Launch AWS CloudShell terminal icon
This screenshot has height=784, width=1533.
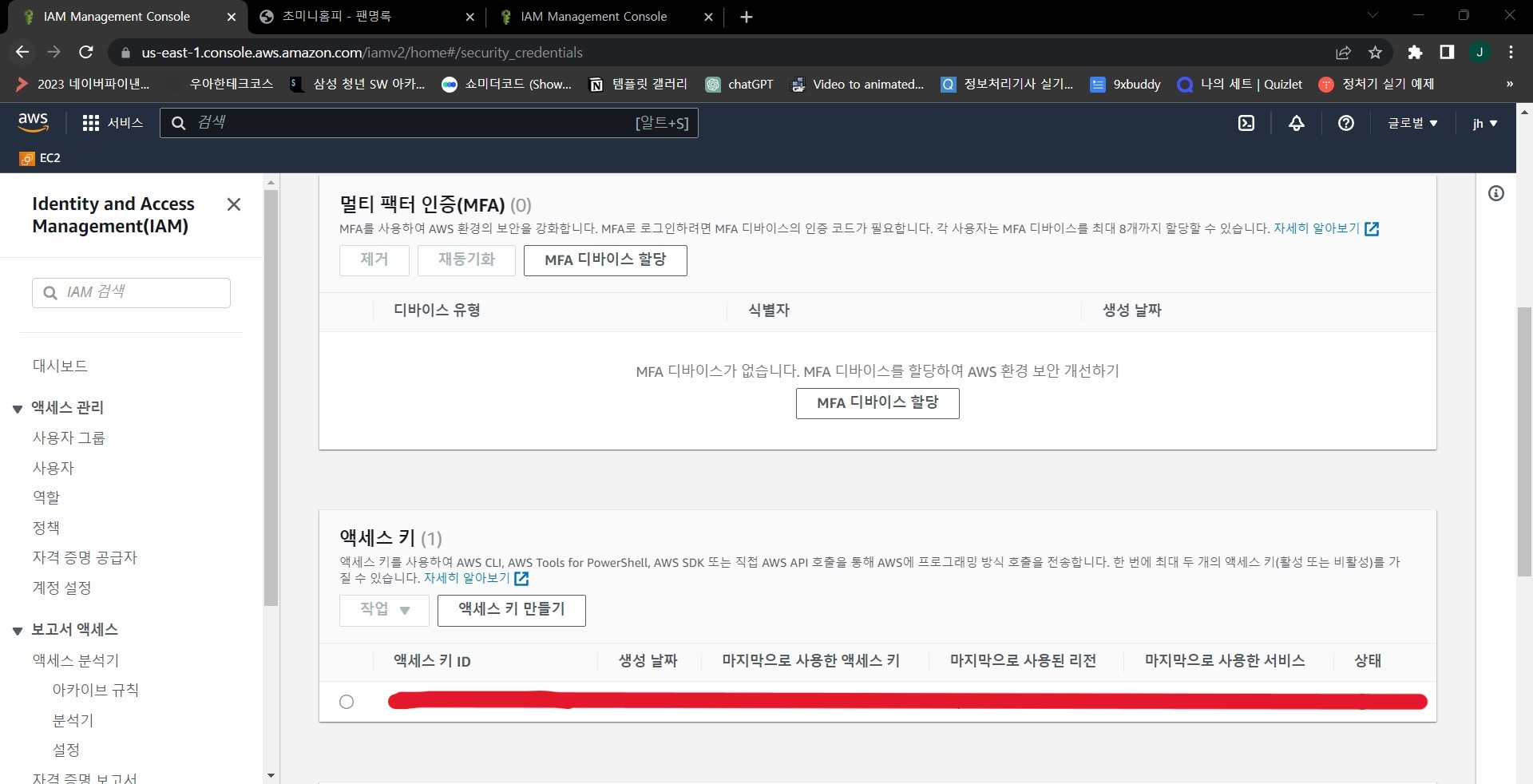(x=1246, y=123)
